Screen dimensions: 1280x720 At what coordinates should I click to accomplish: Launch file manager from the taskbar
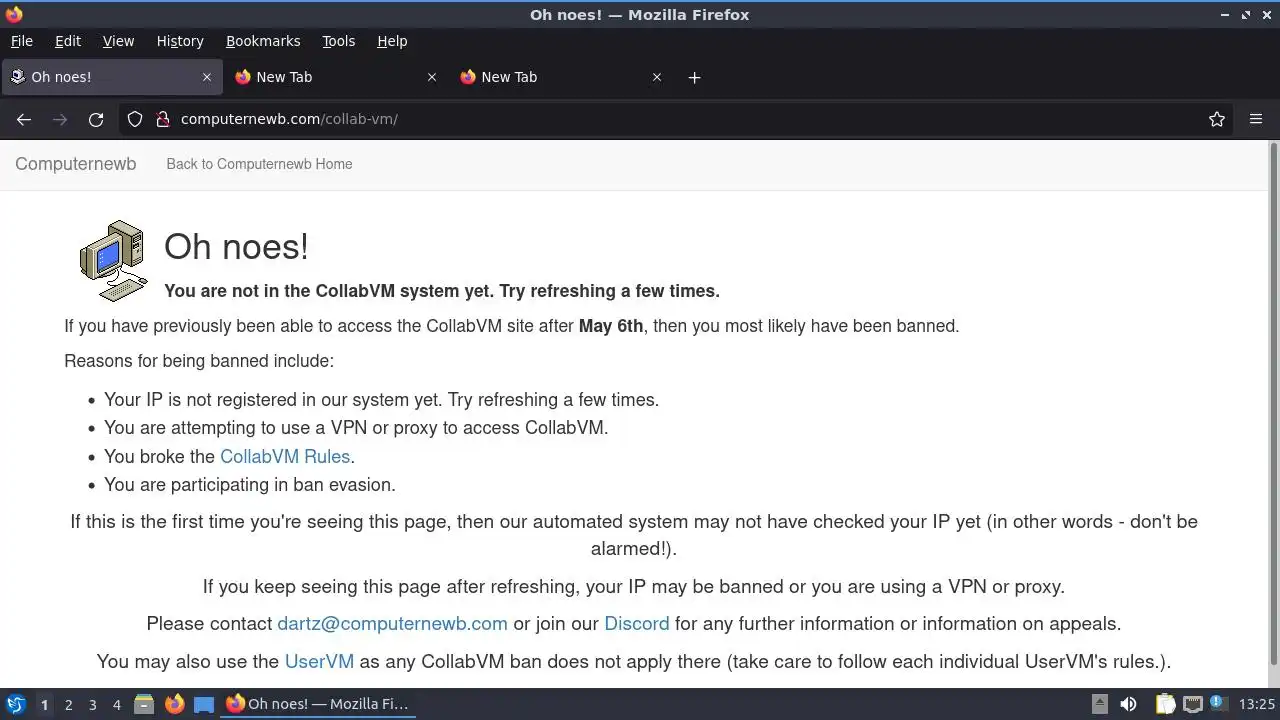[x=144, y=704]
